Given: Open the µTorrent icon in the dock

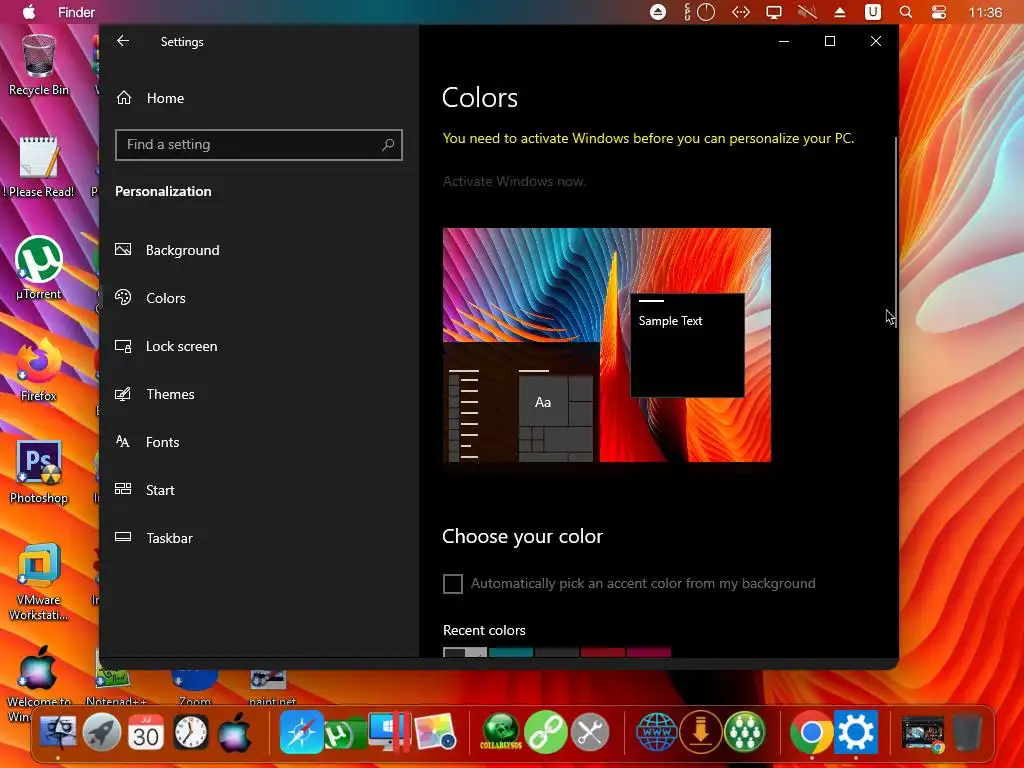Looking at the screenshot, I should click(345, 734).
